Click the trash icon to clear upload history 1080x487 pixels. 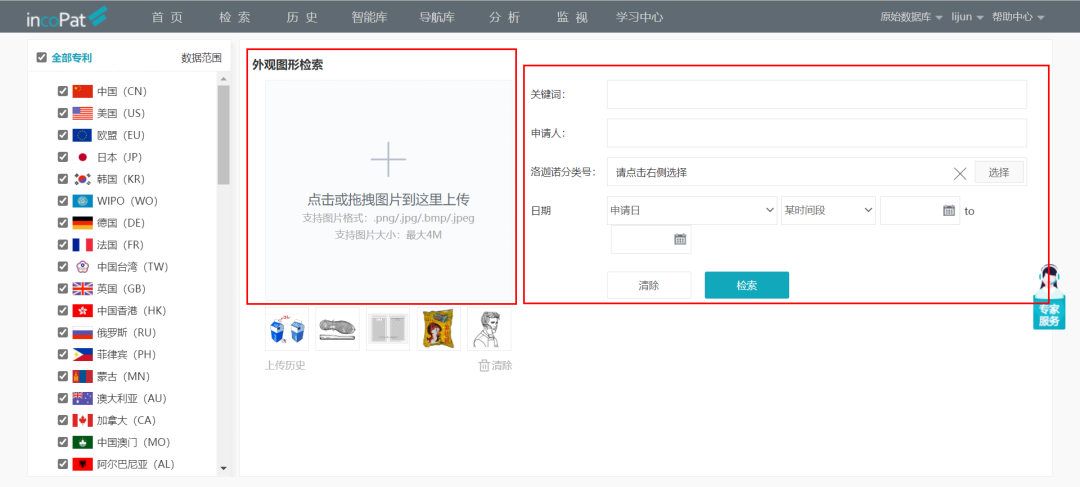[x=484, y=366]
